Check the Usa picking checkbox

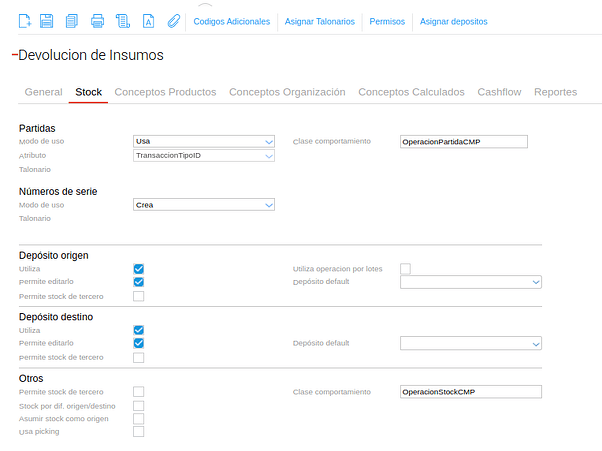point(139,432)
